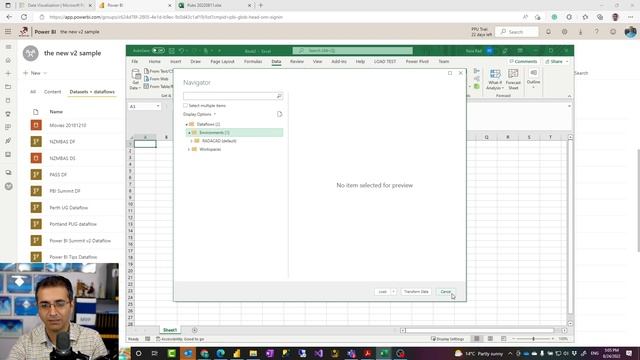This screenshot has height=360, width=640.
Task: Click the Power BI Search box
Action: (517, 31)
